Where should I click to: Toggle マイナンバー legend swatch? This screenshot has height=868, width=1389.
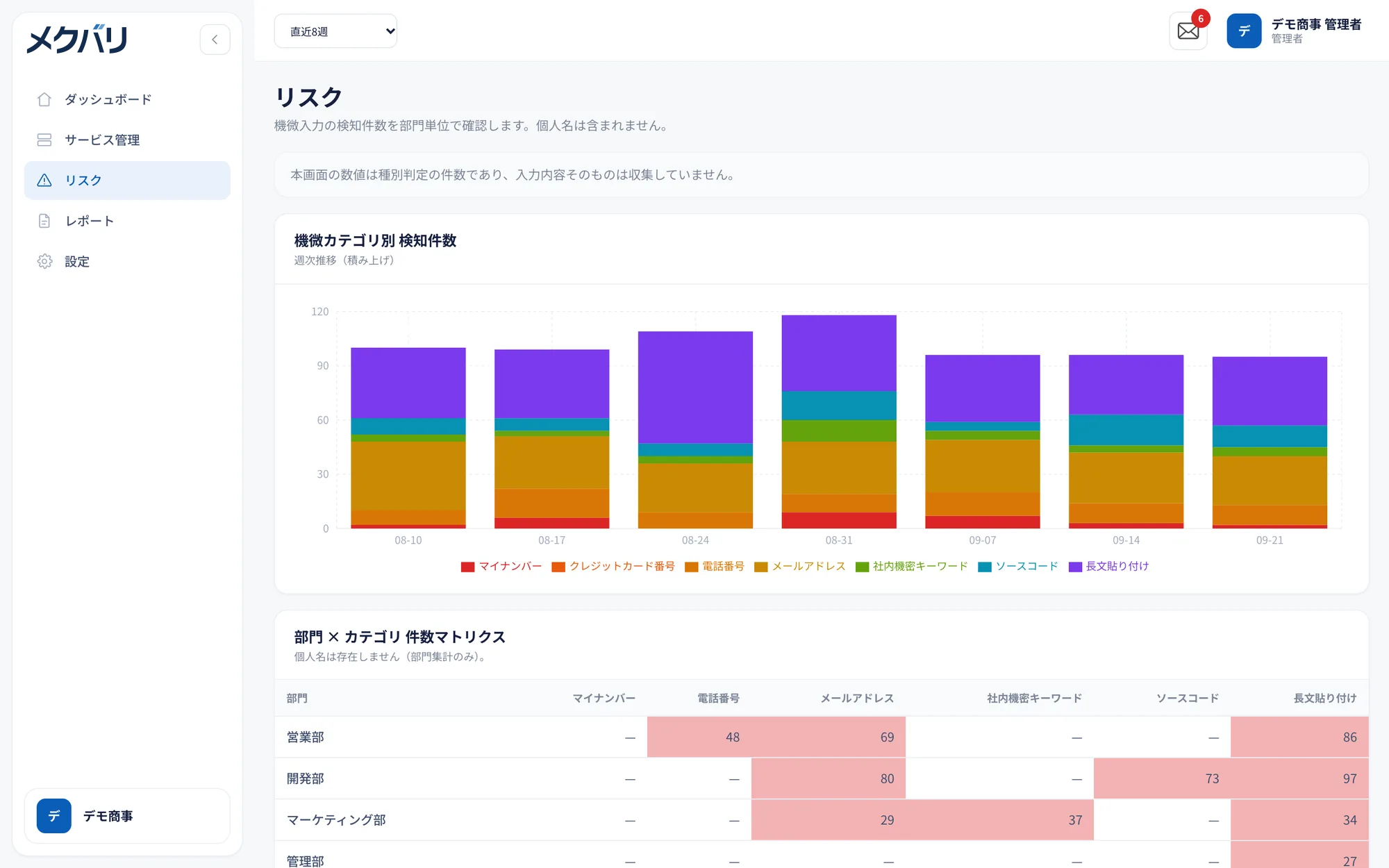[x=467, y=567]
